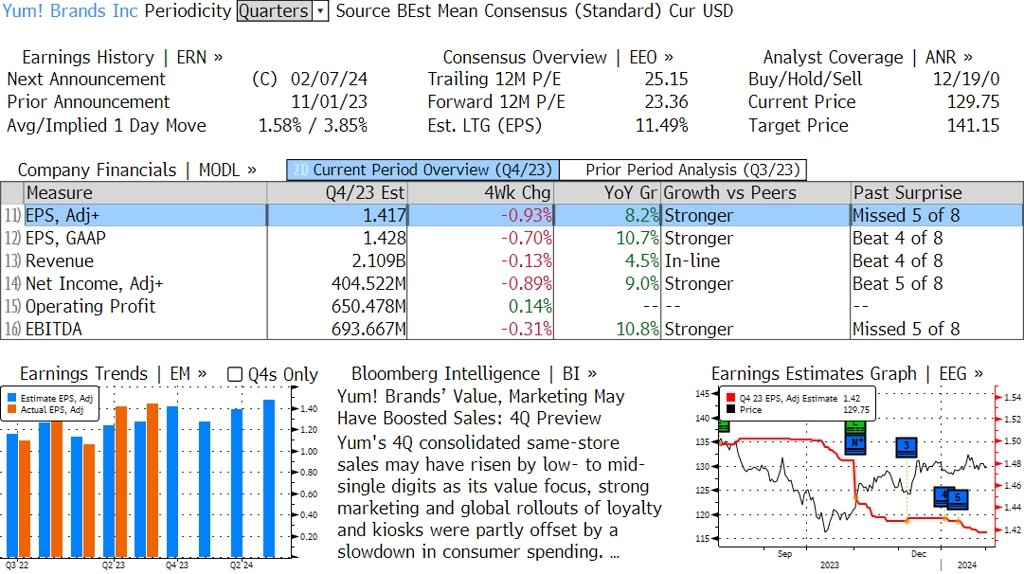Viewport: 1024px width, 574px height.
Task: Click the 10.7% YoY growth value
Action: 637,238
